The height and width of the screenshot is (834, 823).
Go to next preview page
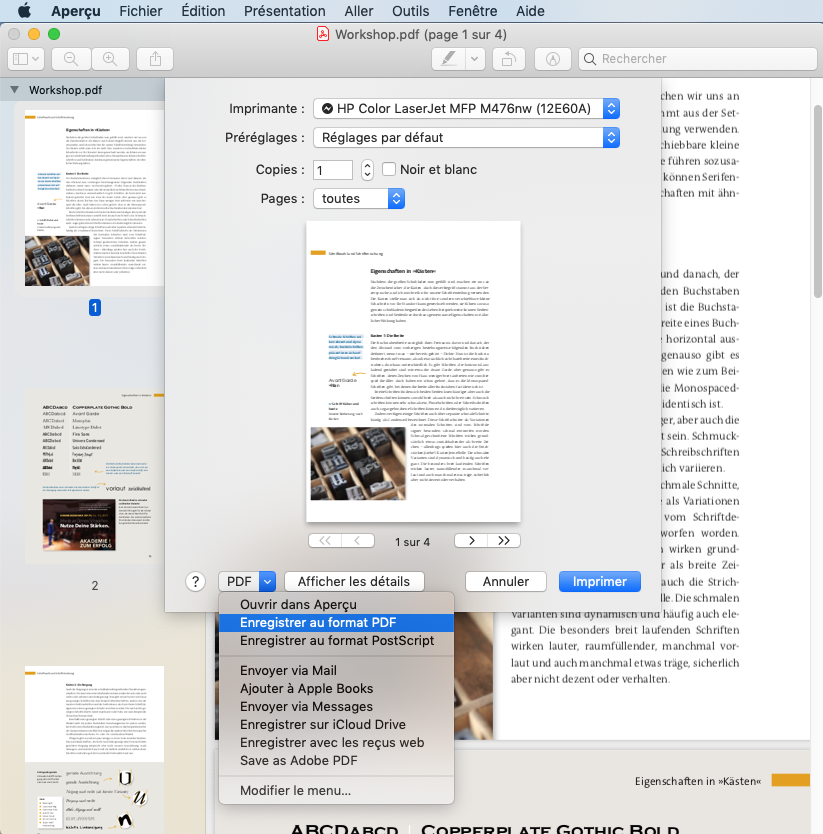coord(471,541)
